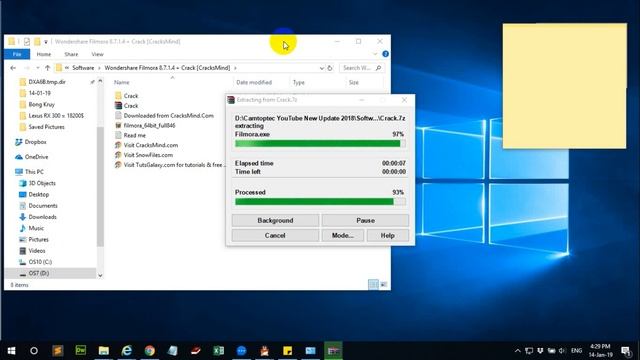Open Music in the navigation pane
Viewport: 640px width, 360px height.
click(36, 228)
